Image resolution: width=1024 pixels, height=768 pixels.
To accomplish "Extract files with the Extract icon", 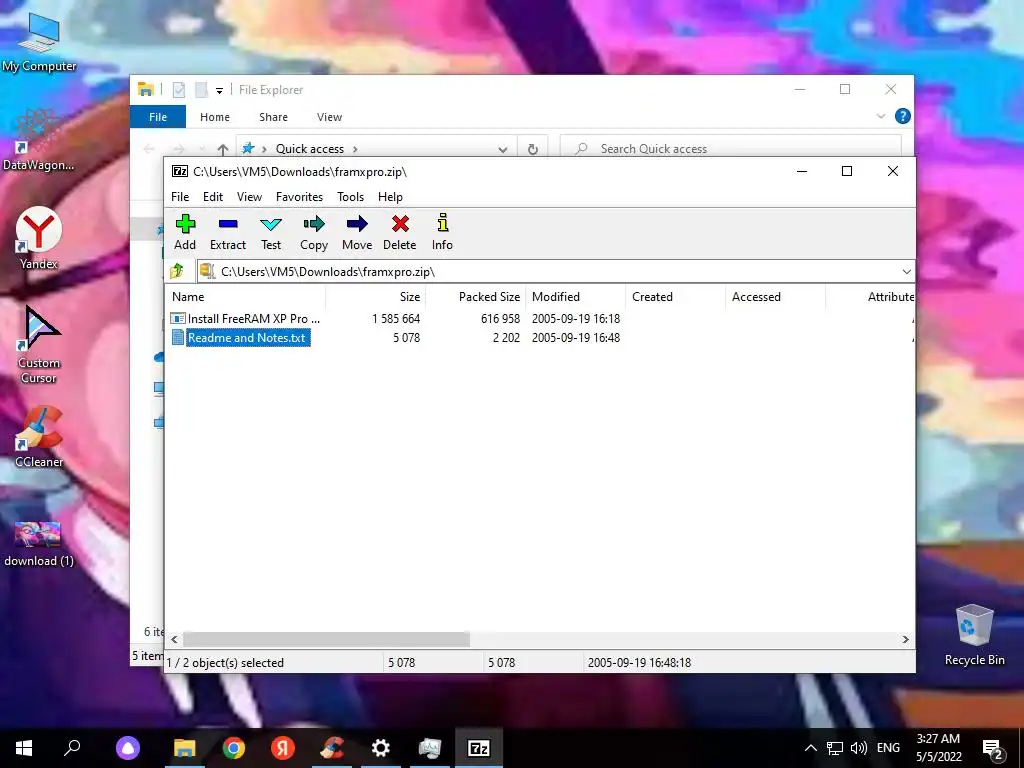I will coord(227,232).
